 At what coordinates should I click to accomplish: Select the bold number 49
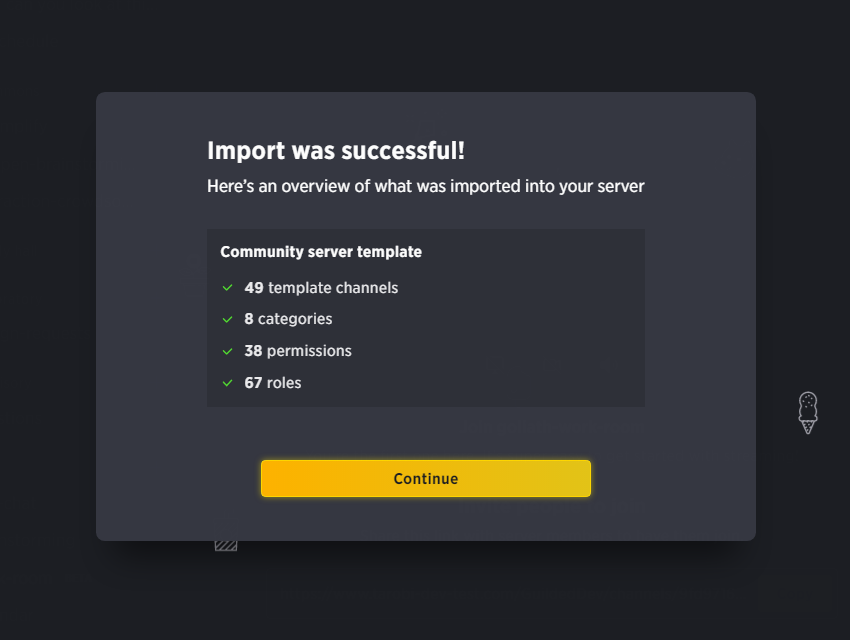[254, 288]
